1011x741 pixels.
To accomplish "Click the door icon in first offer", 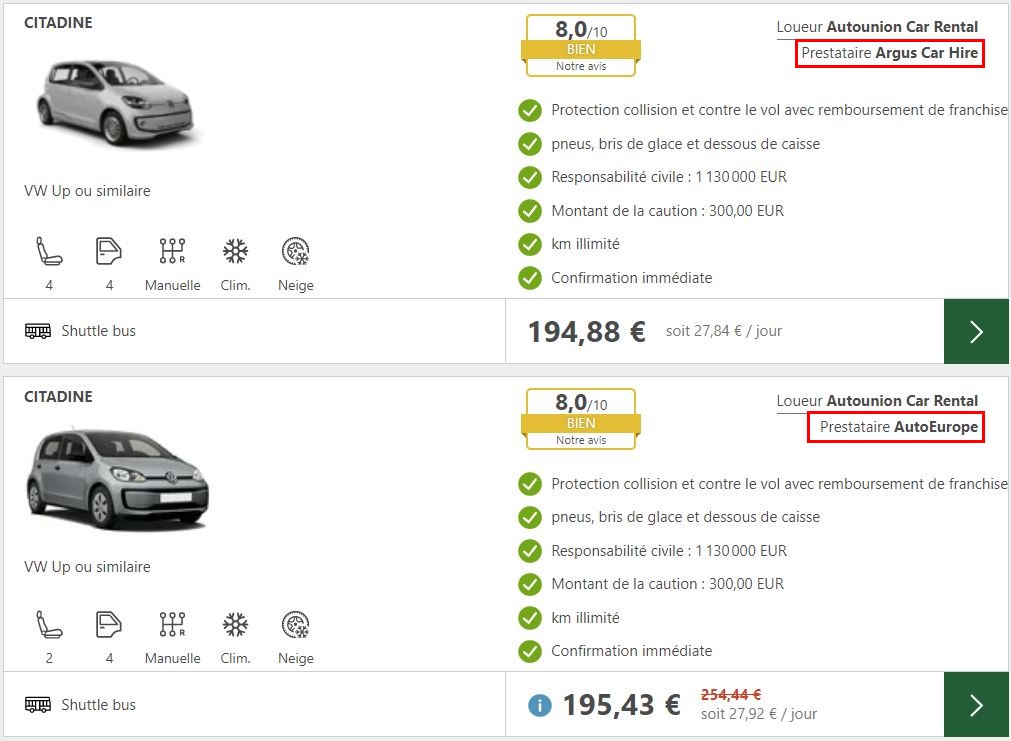I will tap(109, 251).
